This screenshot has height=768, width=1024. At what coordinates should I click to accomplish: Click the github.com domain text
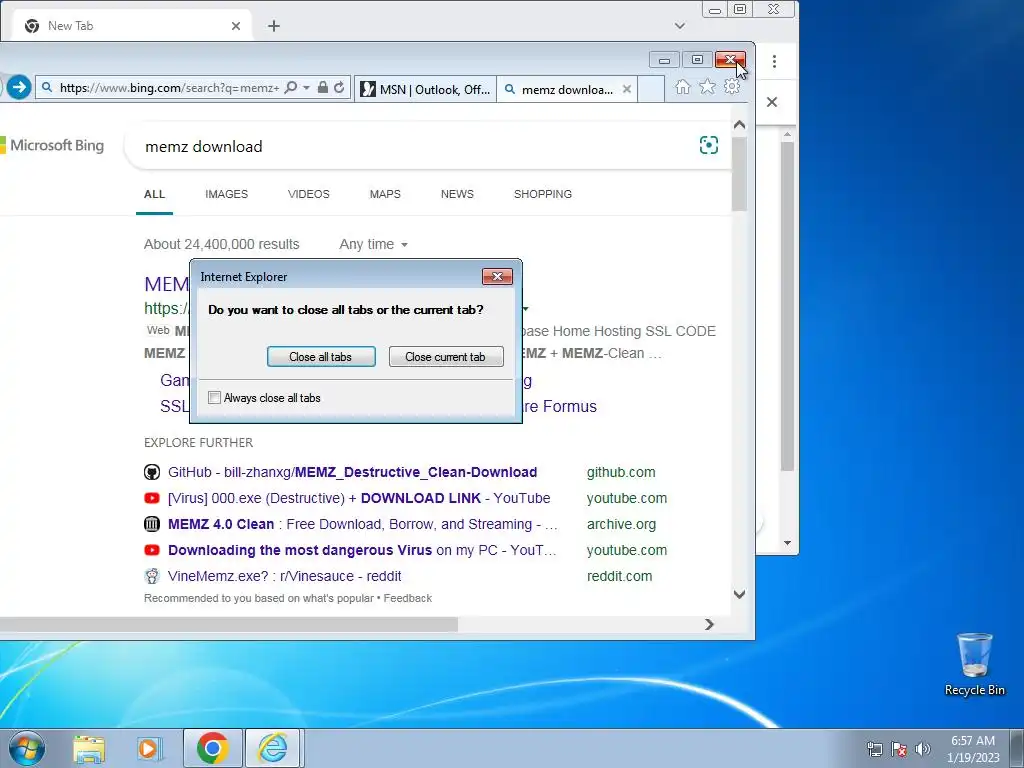621,472
